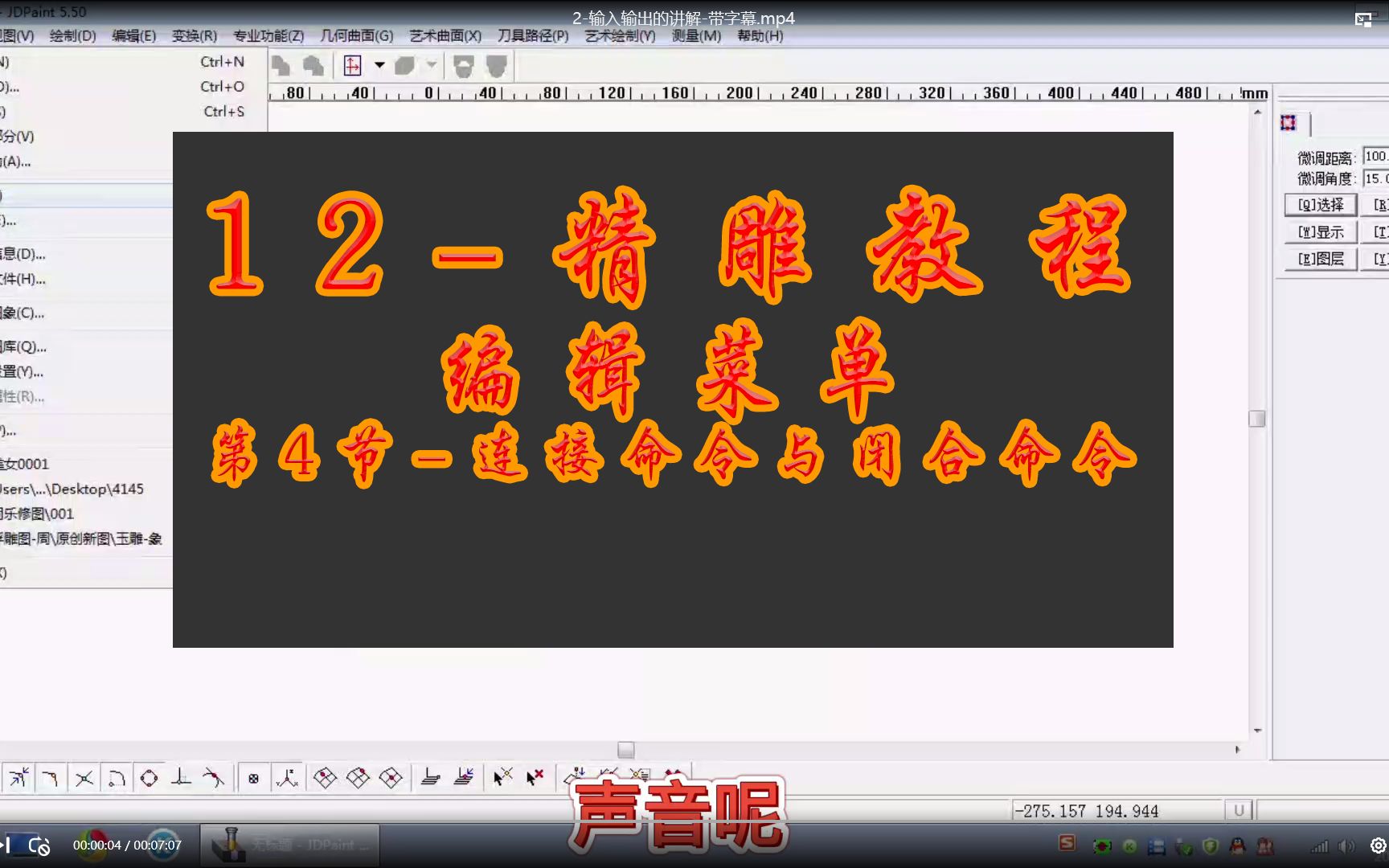Click the 微调角度 input field
Screen dimensions: 1389x868
coord(1375,179)
